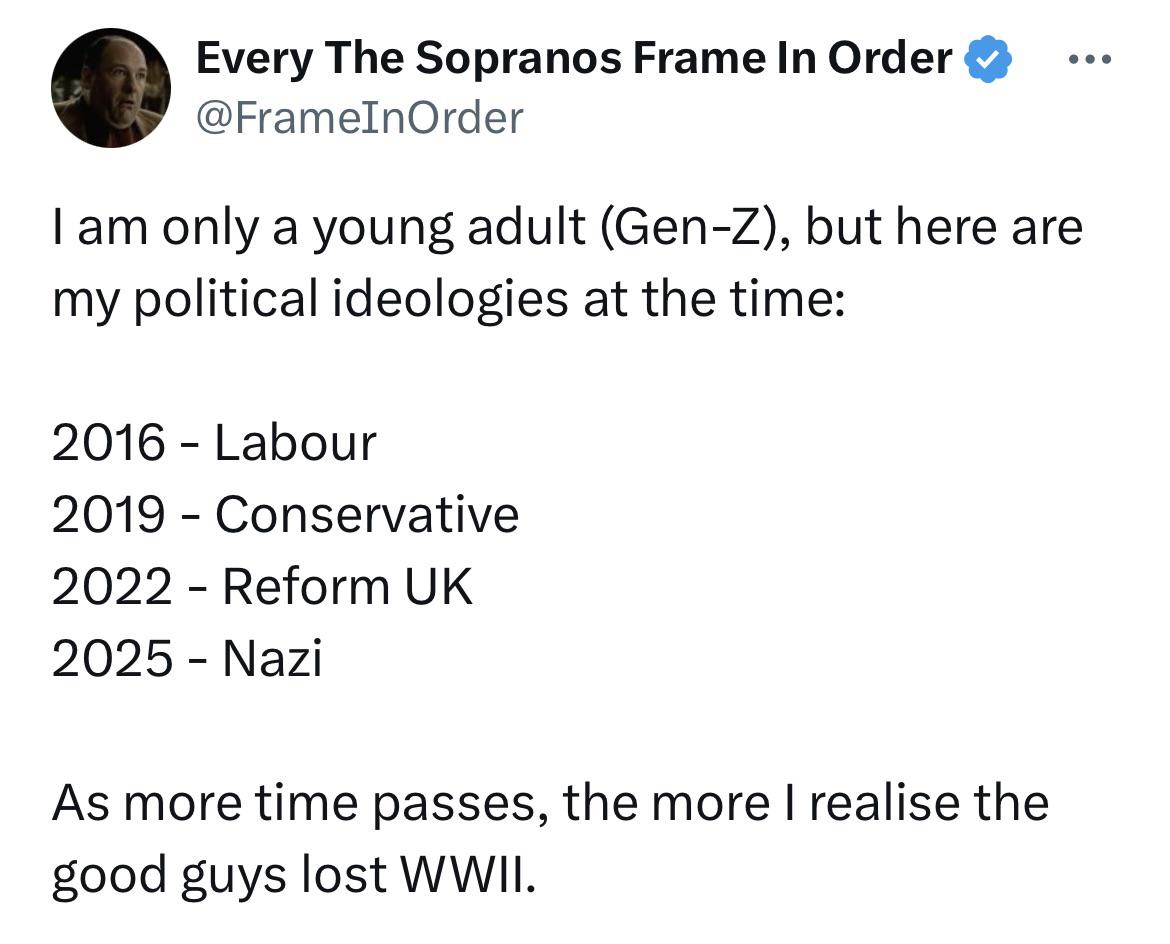Click the @FrameInOrder handle

tap(359, 118)
